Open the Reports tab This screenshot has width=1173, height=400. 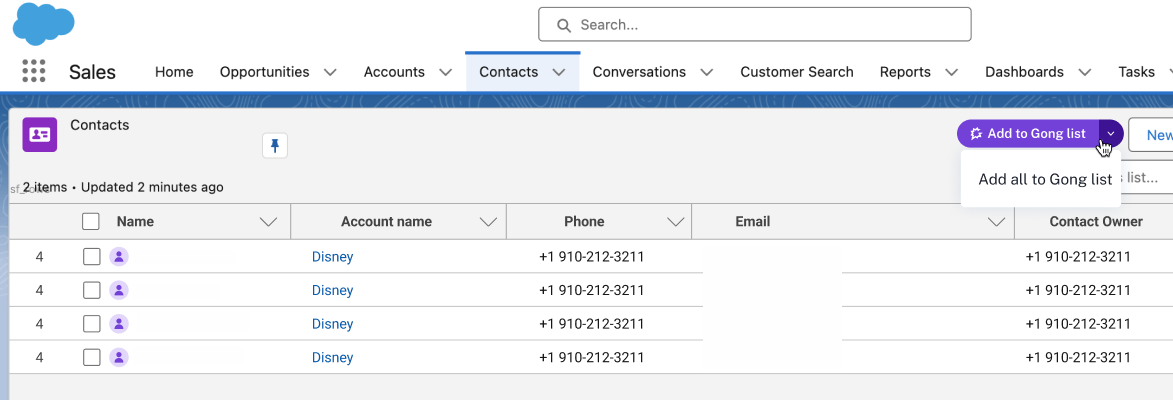click(x=905, y=72)
